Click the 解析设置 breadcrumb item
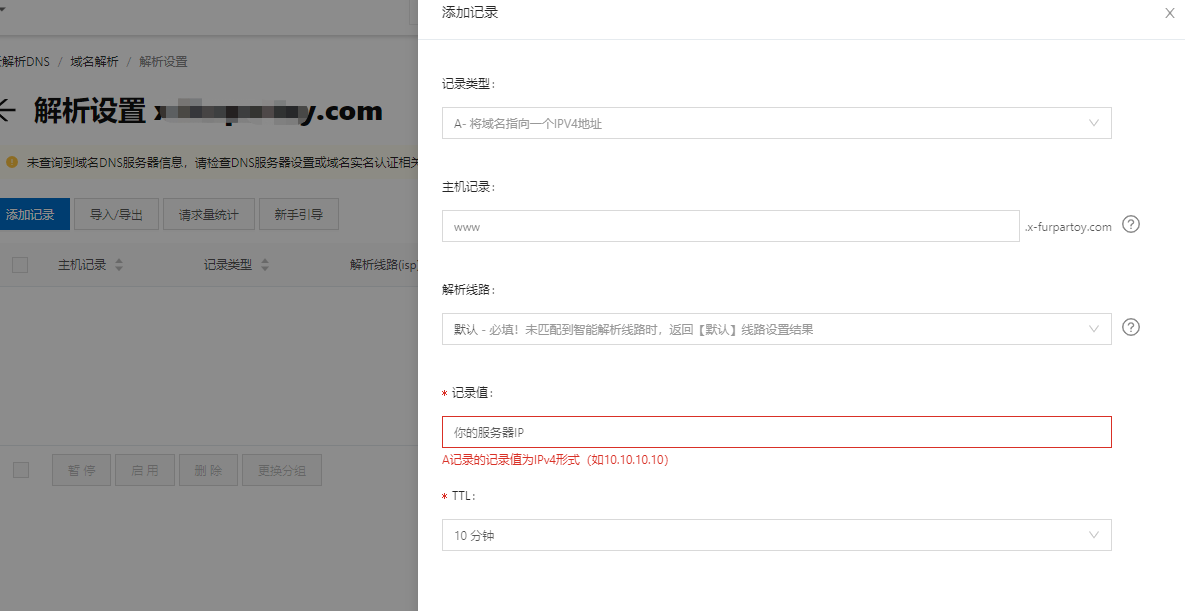 click(x=163, y=61)
